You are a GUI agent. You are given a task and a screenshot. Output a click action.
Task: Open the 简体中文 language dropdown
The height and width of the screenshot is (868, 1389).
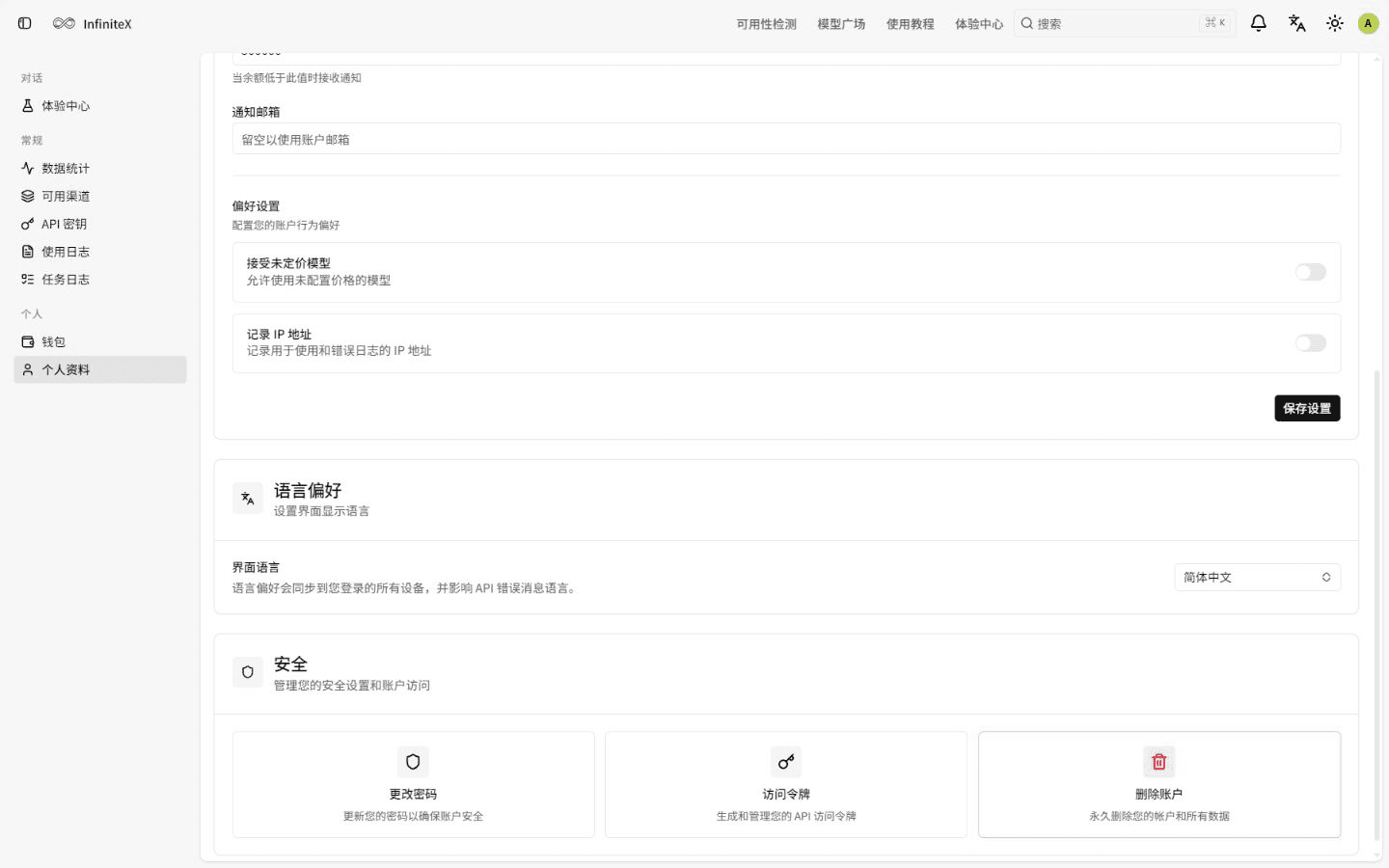click(x=1257, y=577)
